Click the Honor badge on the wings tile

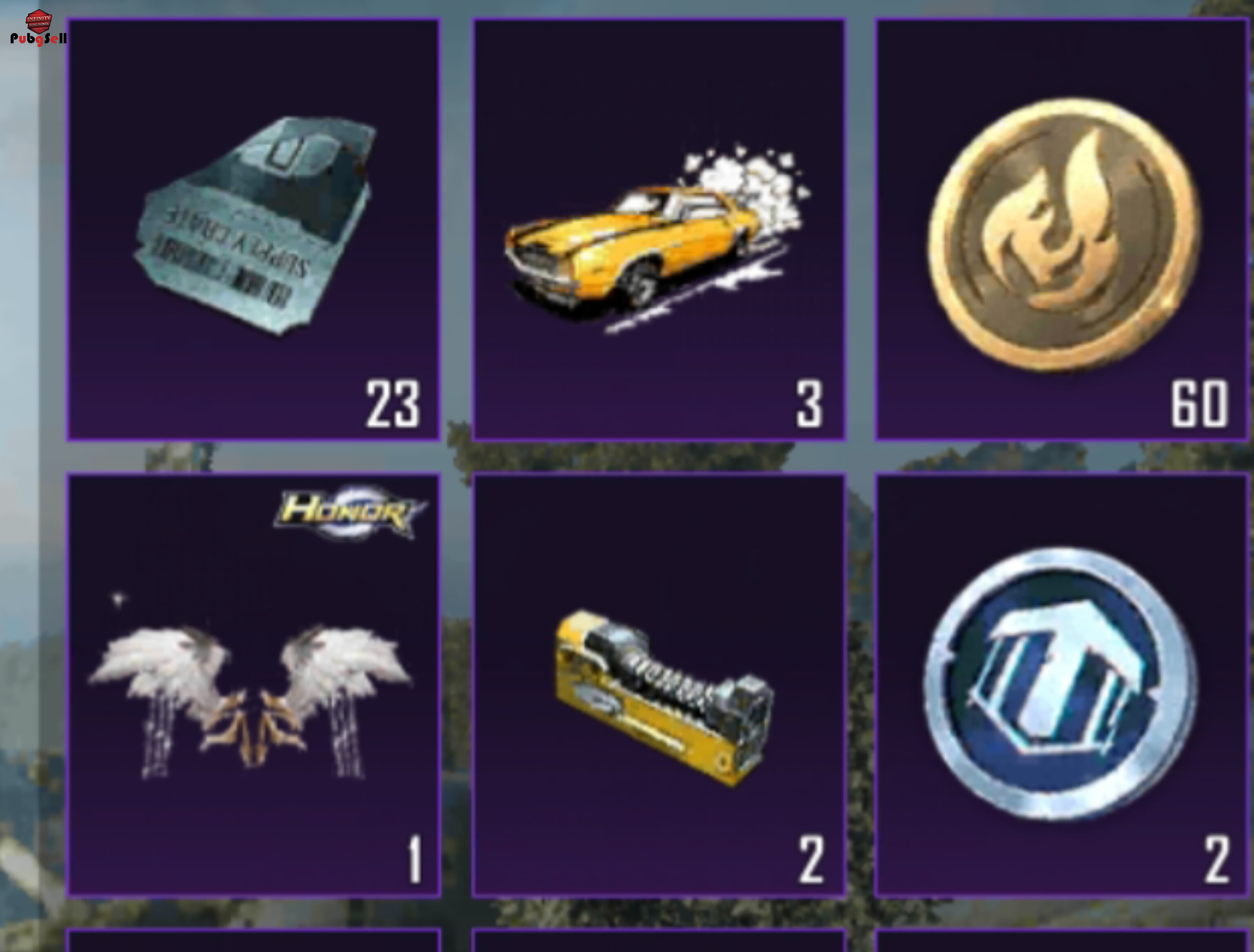[x=350, y=513]
